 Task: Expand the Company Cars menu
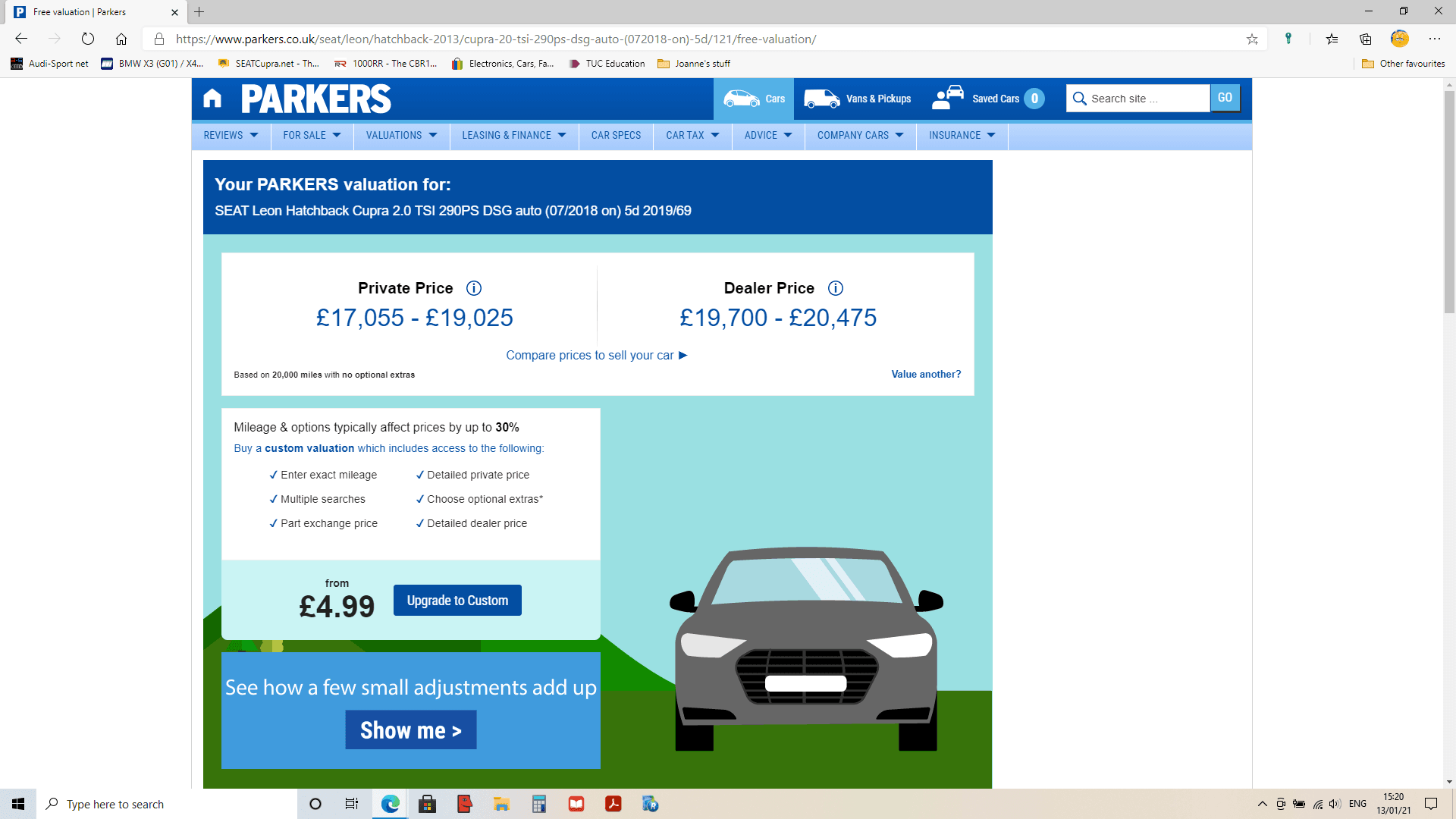click(x=860, y=136)
